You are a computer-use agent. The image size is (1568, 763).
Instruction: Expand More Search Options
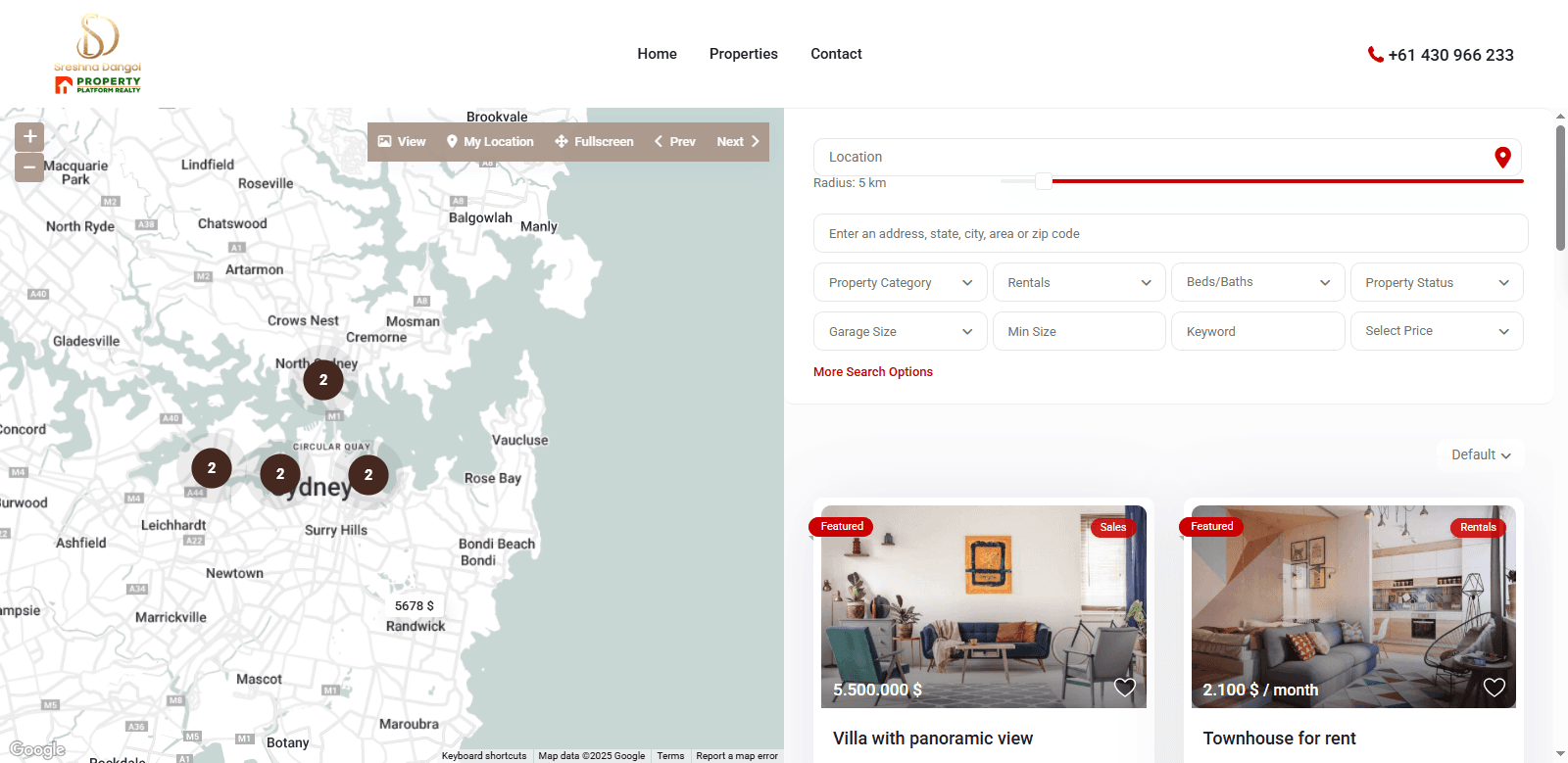[872, 372]
